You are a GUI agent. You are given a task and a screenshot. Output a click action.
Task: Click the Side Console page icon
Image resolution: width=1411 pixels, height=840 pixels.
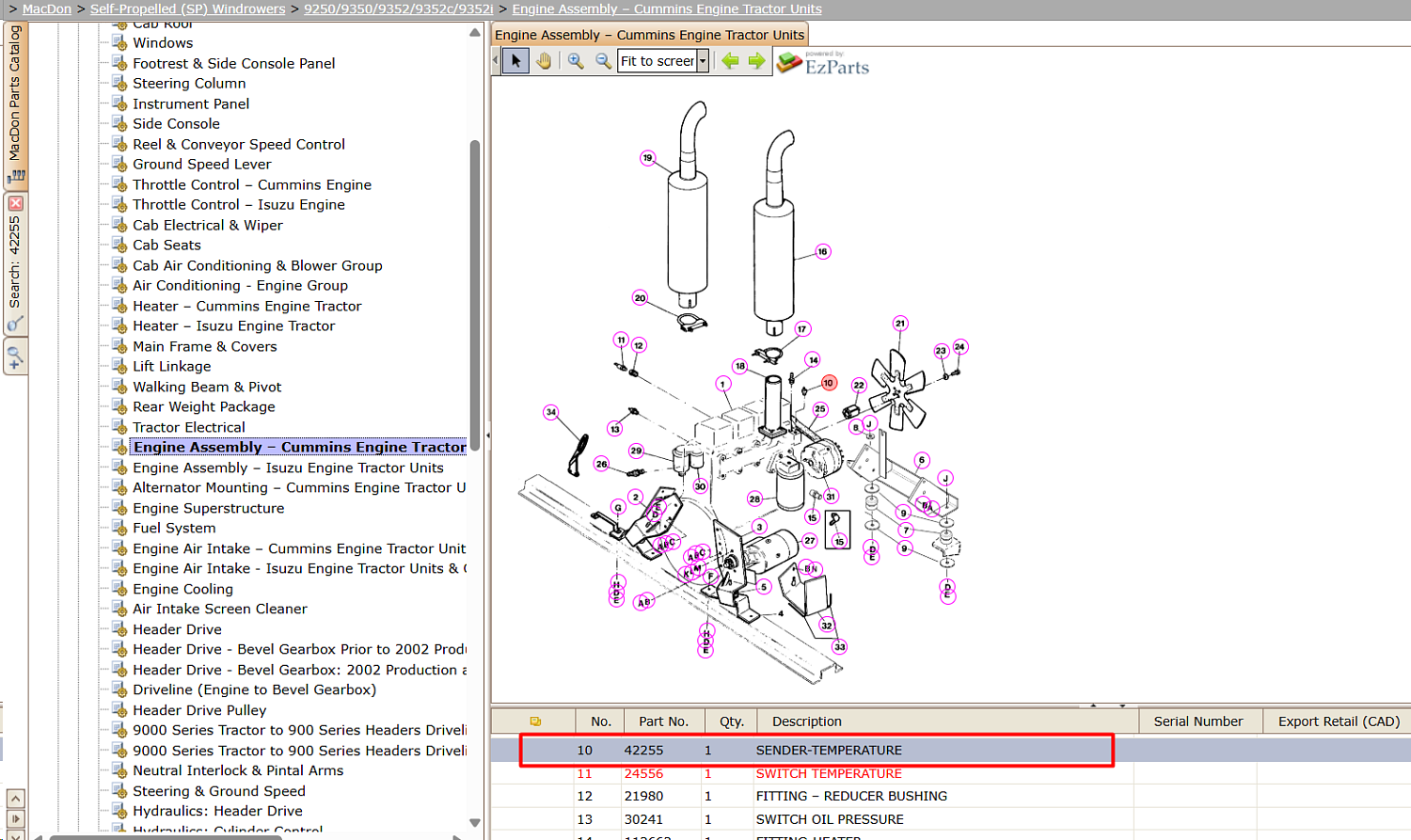[x=119, y=124]
